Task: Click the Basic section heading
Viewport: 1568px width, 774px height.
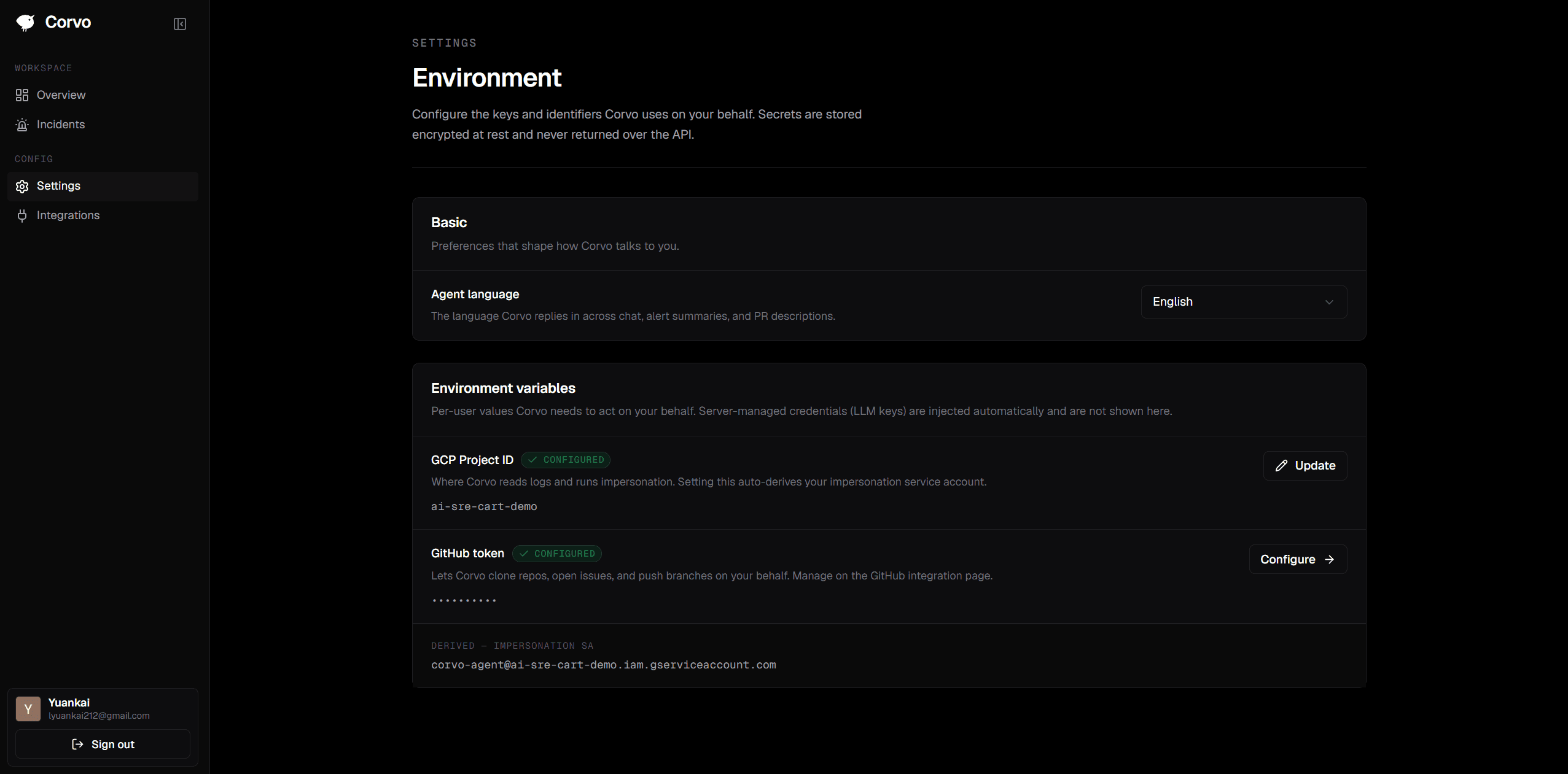Action: [x=449, y=222]
